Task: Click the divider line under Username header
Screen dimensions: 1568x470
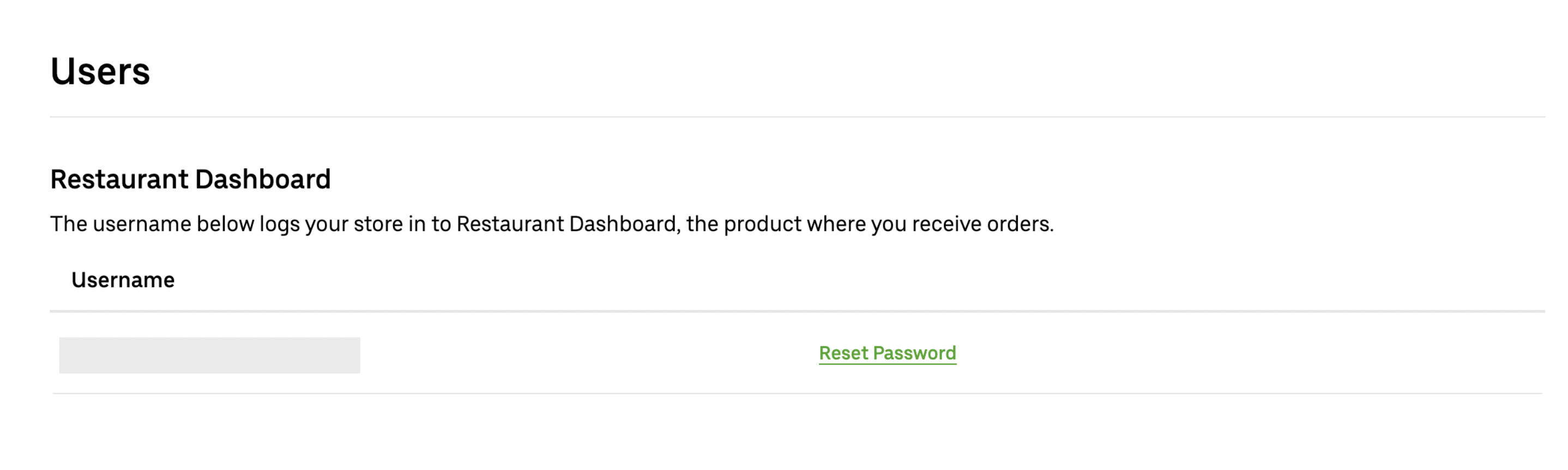Action: point(791,311)
